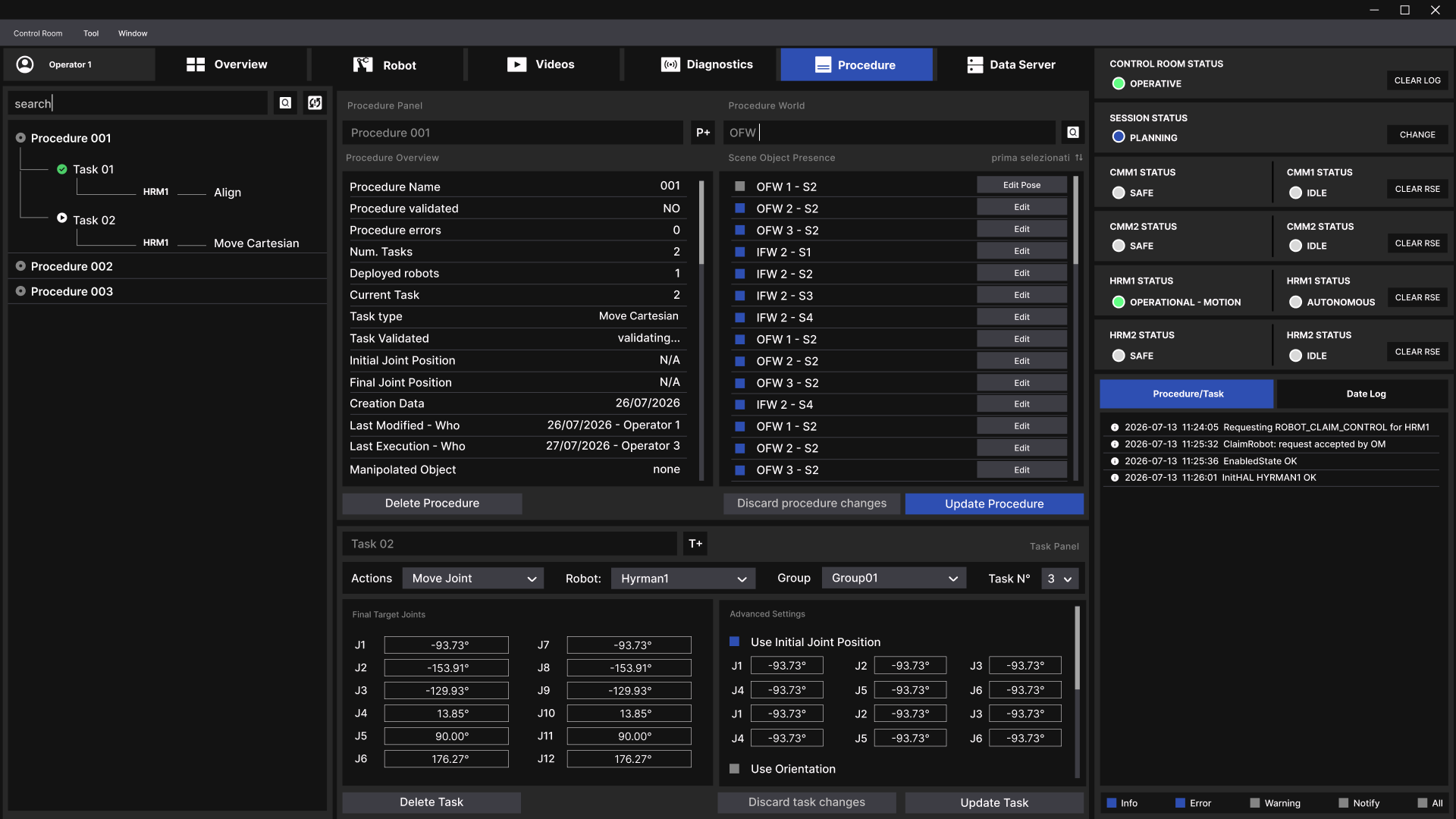1456x819 pixels.
Task: Toggle the IFW 2 - S1 checkbox
Action: tap(740, 252)
